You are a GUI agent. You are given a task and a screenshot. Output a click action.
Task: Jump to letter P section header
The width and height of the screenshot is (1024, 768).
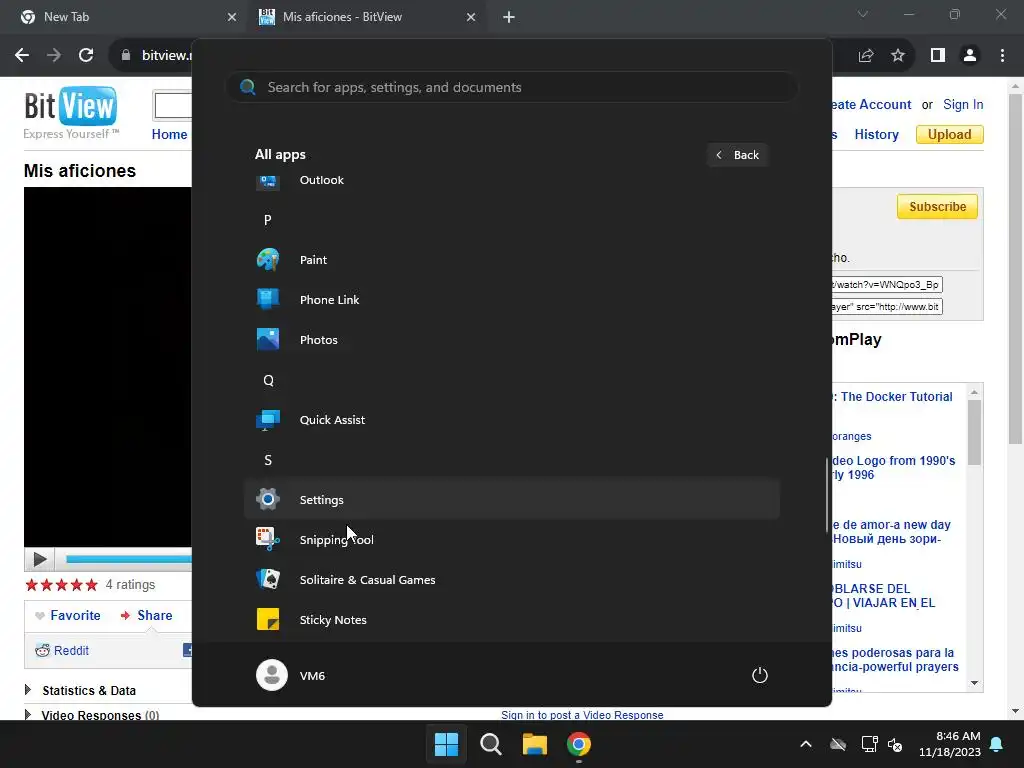[x=268, y=220]
